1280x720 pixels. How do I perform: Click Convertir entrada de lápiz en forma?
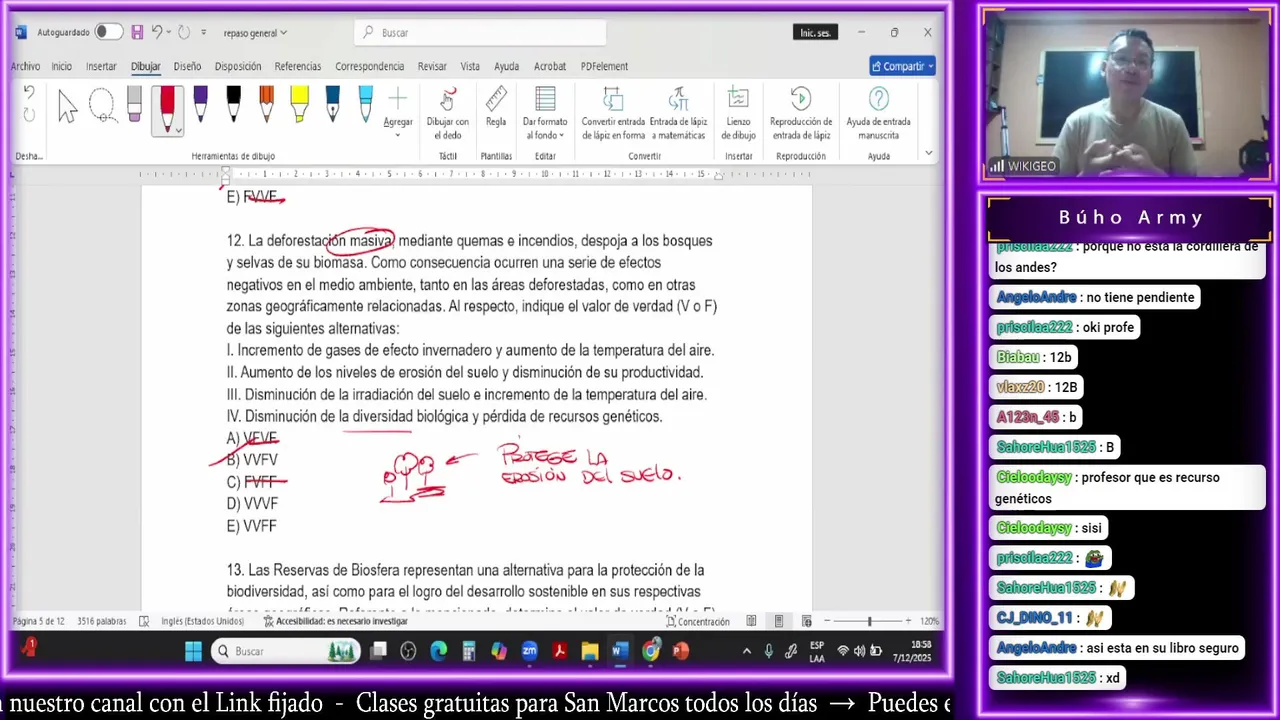coord(613,113)
